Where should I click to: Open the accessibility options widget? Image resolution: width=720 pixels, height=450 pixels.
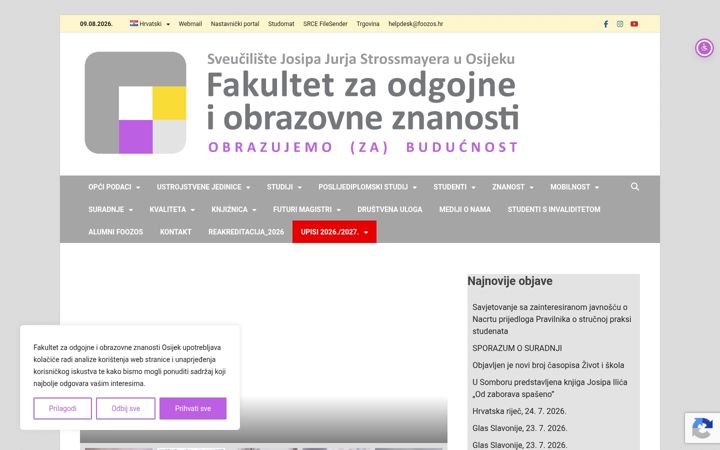pos(704,48)
